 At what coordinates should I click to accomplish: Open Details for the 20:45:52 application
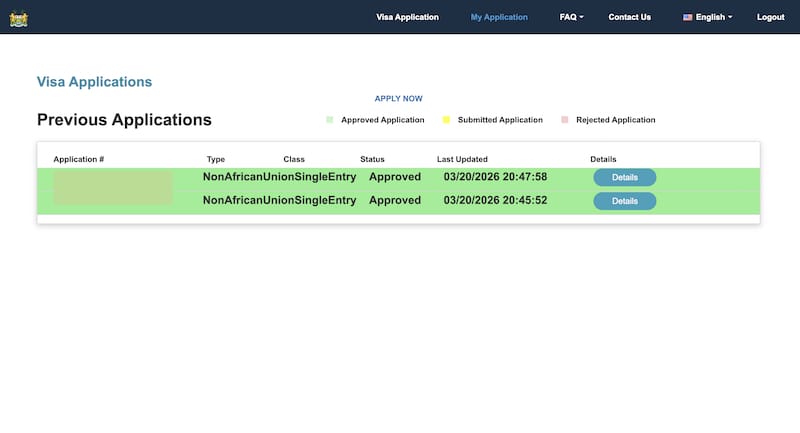click(624, 201)
